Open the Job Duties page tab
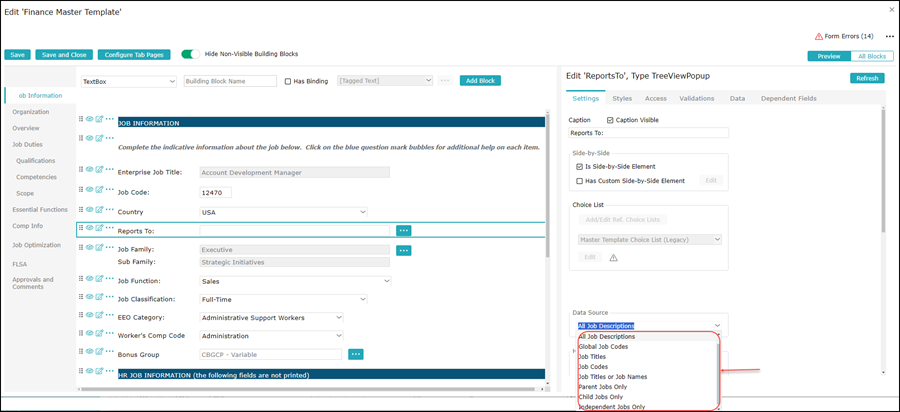 click(28, 145)
